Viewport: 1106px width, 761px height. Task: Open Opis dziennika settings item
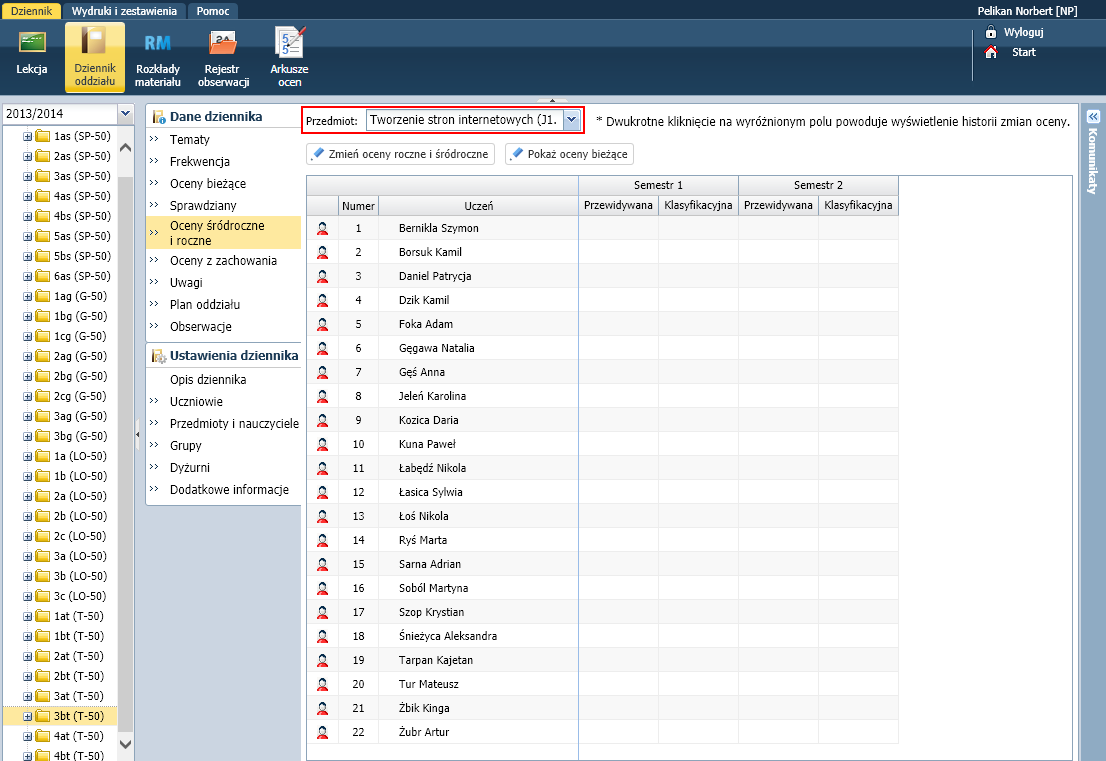pyautogui.click(x=208, y=379)
